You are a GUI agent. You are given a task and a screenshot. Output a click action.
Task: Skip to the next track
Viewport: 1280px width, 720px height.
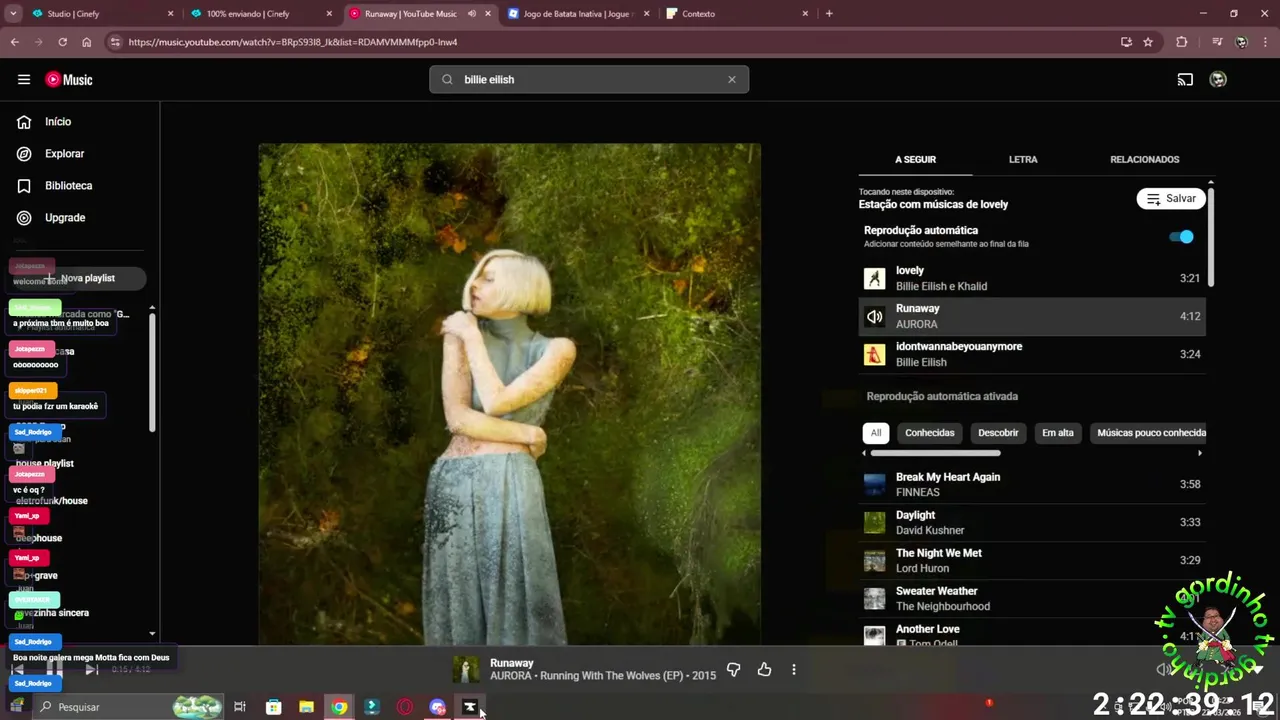click(91, 669)
